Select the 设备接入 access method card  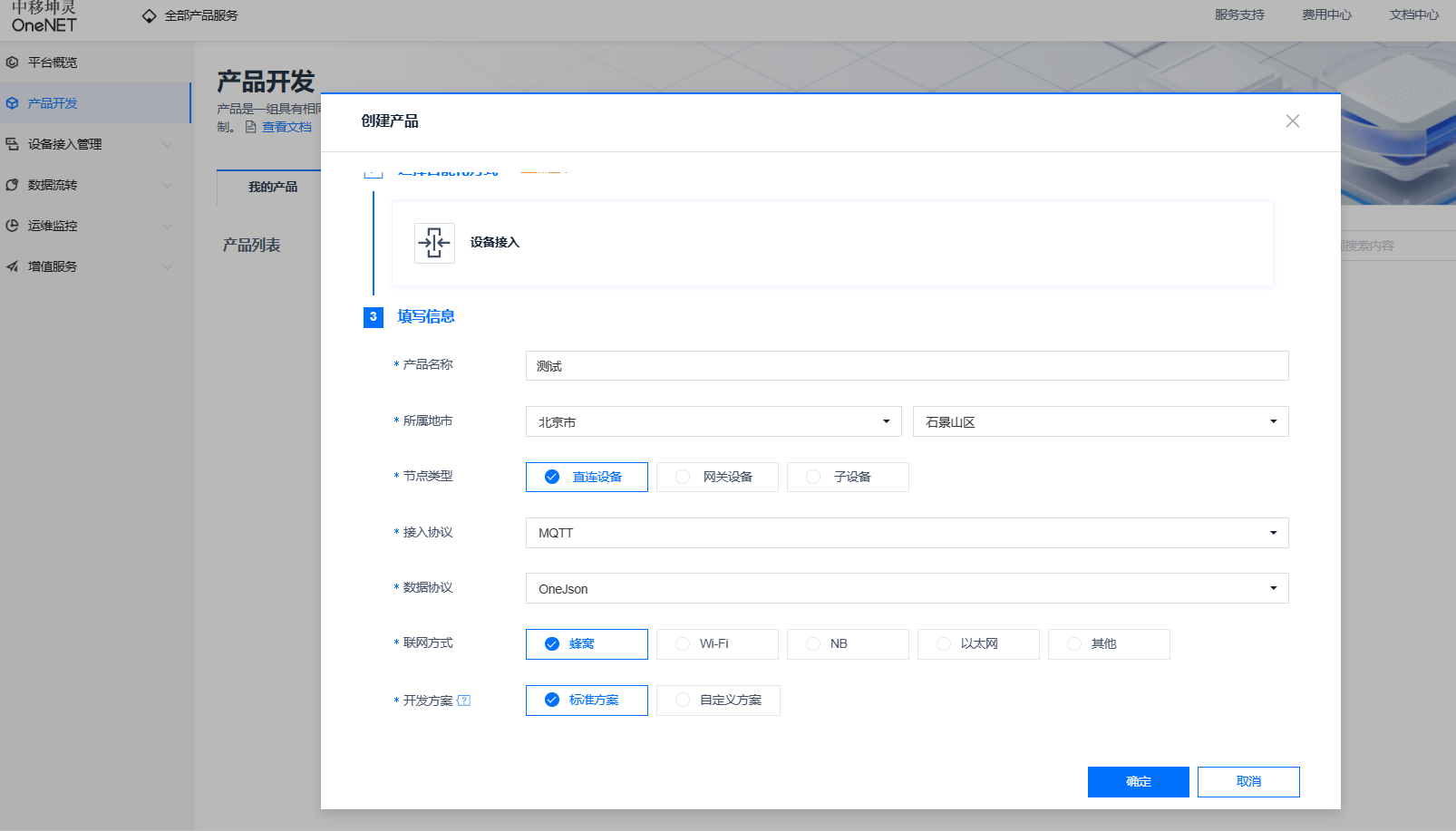(494, 243)
